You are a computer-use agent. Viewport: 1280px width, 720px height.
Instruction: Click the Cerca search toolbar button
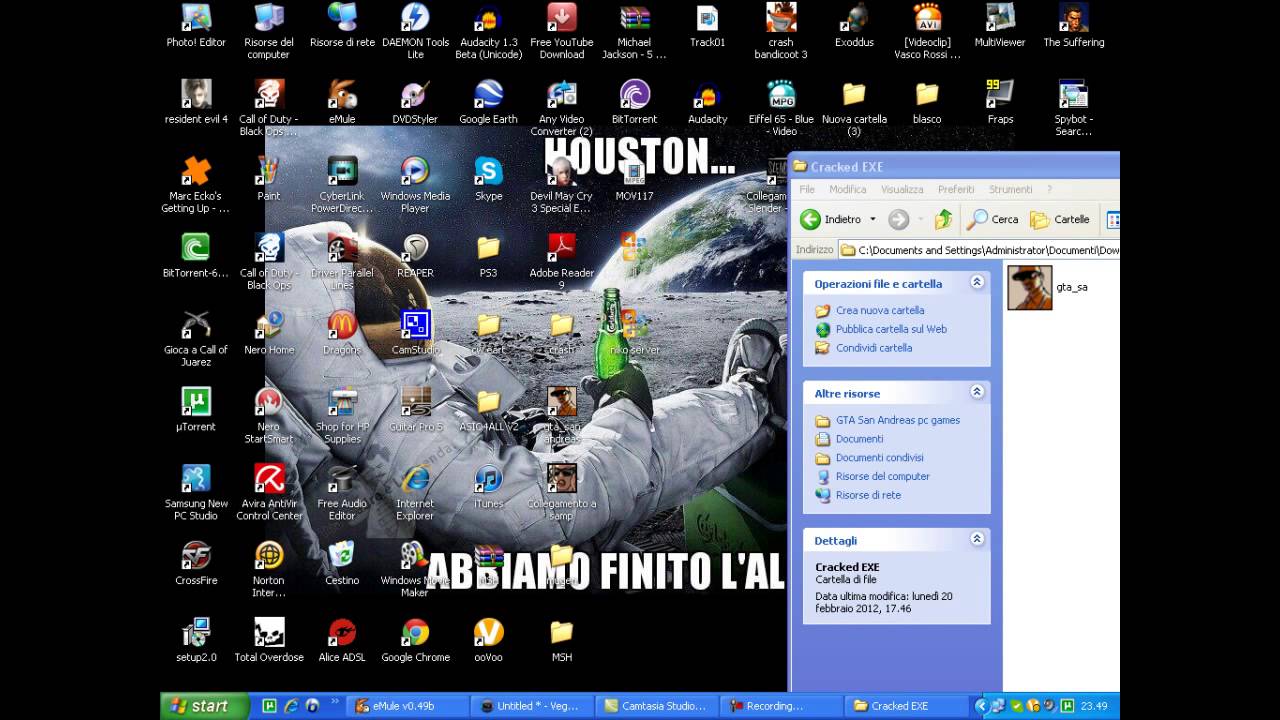point(993,219)
